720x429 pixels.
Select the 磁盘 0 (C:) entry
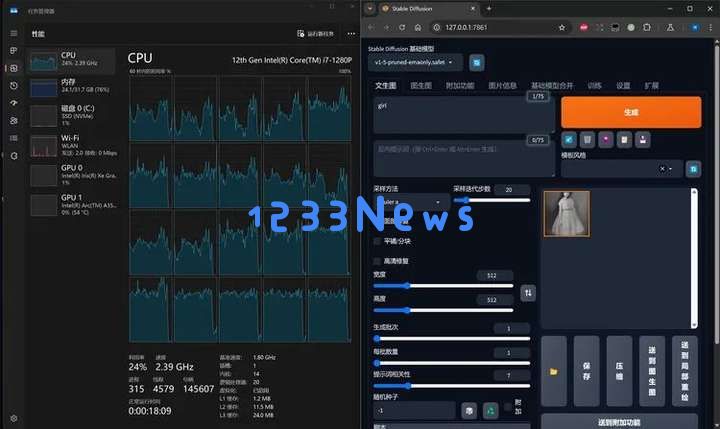pyautogui.click(x=72, y=115)
